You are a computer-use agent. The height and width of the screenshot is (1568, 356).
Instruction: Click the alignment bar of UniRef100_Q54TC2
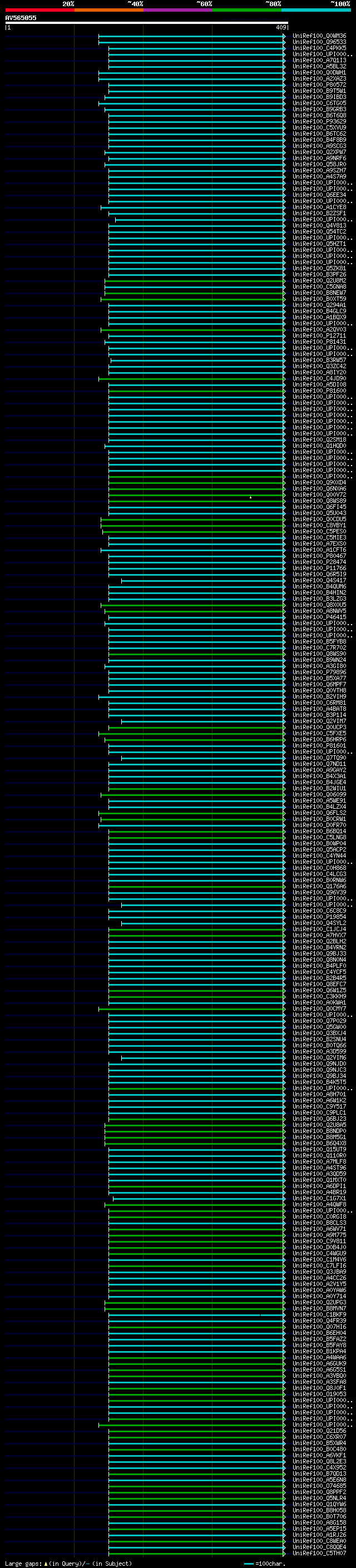tap(196, 233)
